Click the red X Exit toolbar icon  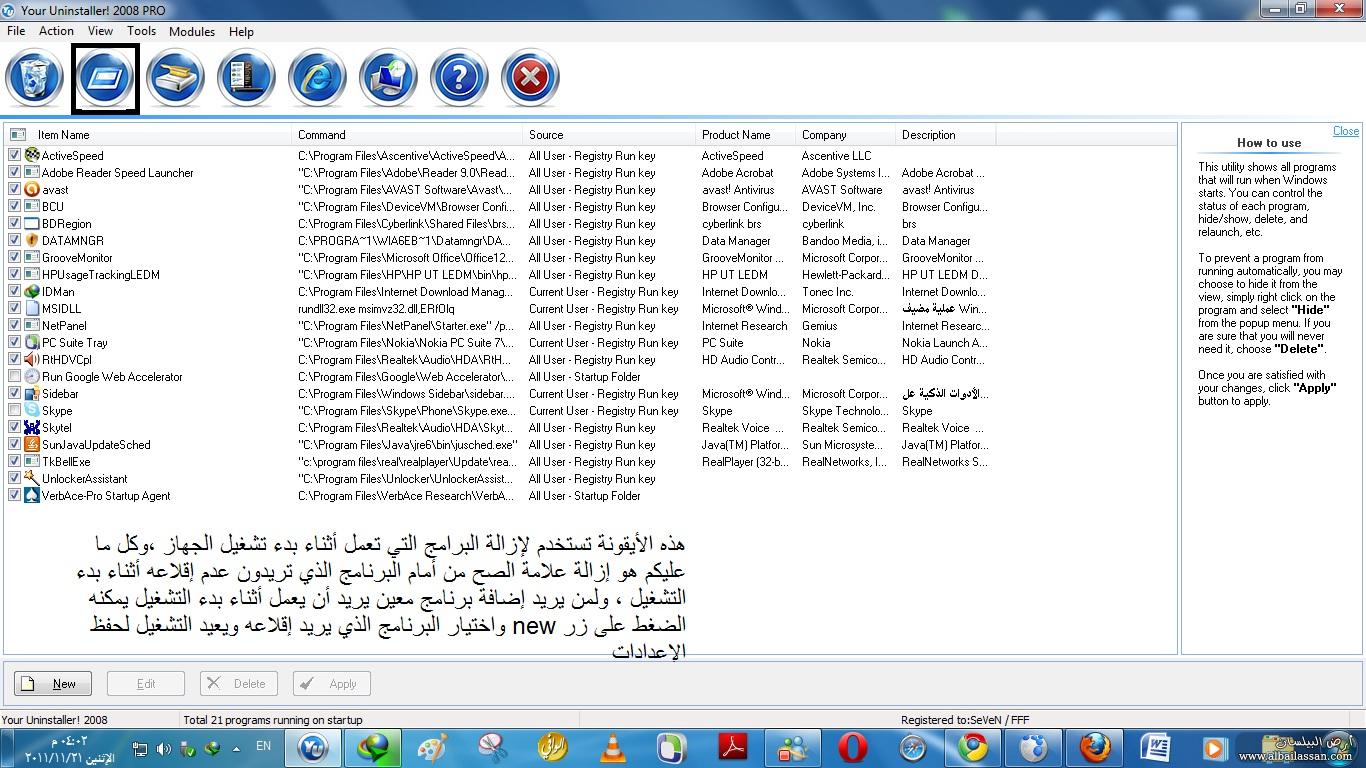point(530,78)
